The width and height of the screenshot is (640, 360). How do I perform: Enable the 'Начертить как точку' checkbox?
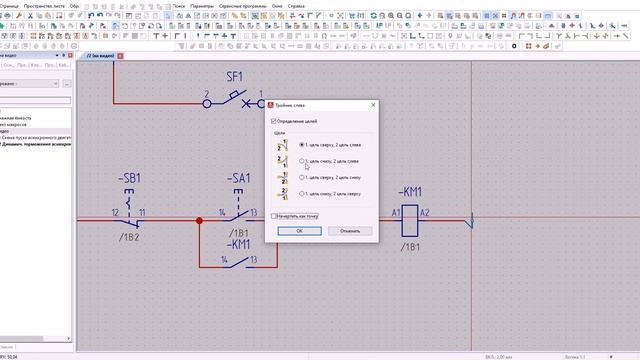coord(273,216)
